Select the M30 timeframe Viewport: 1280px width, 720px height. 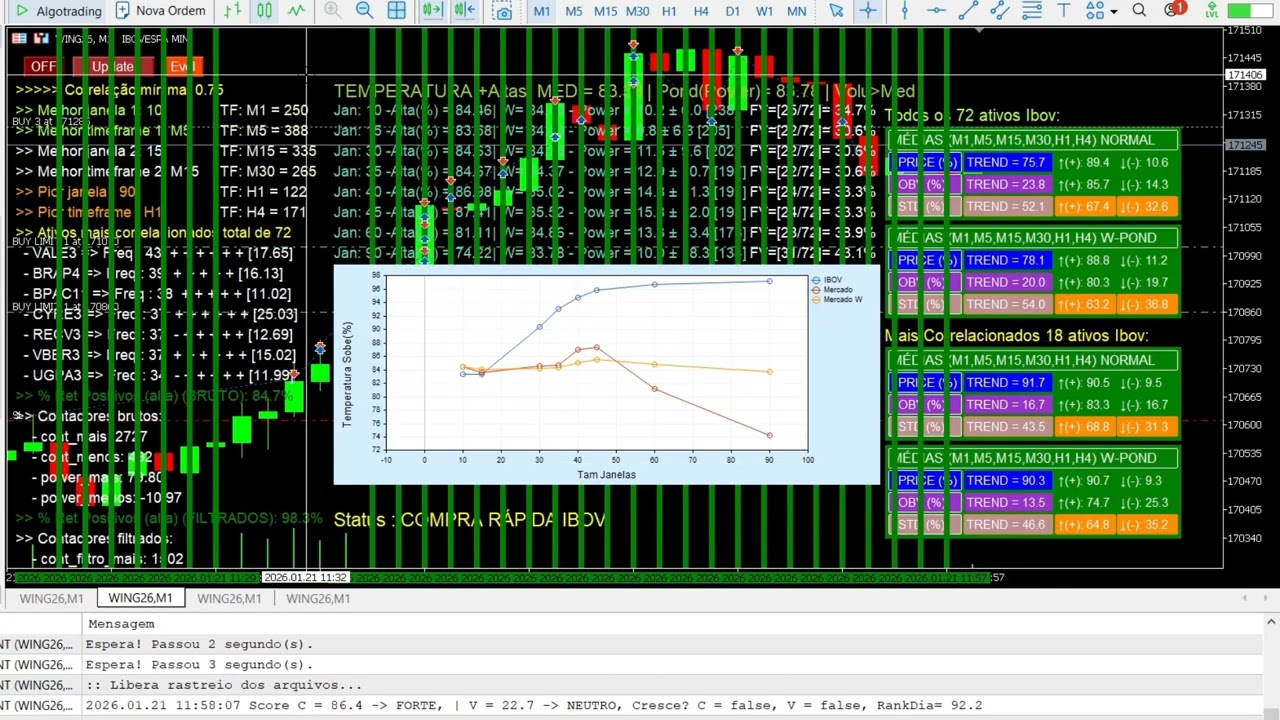click(x=637, y=11)
